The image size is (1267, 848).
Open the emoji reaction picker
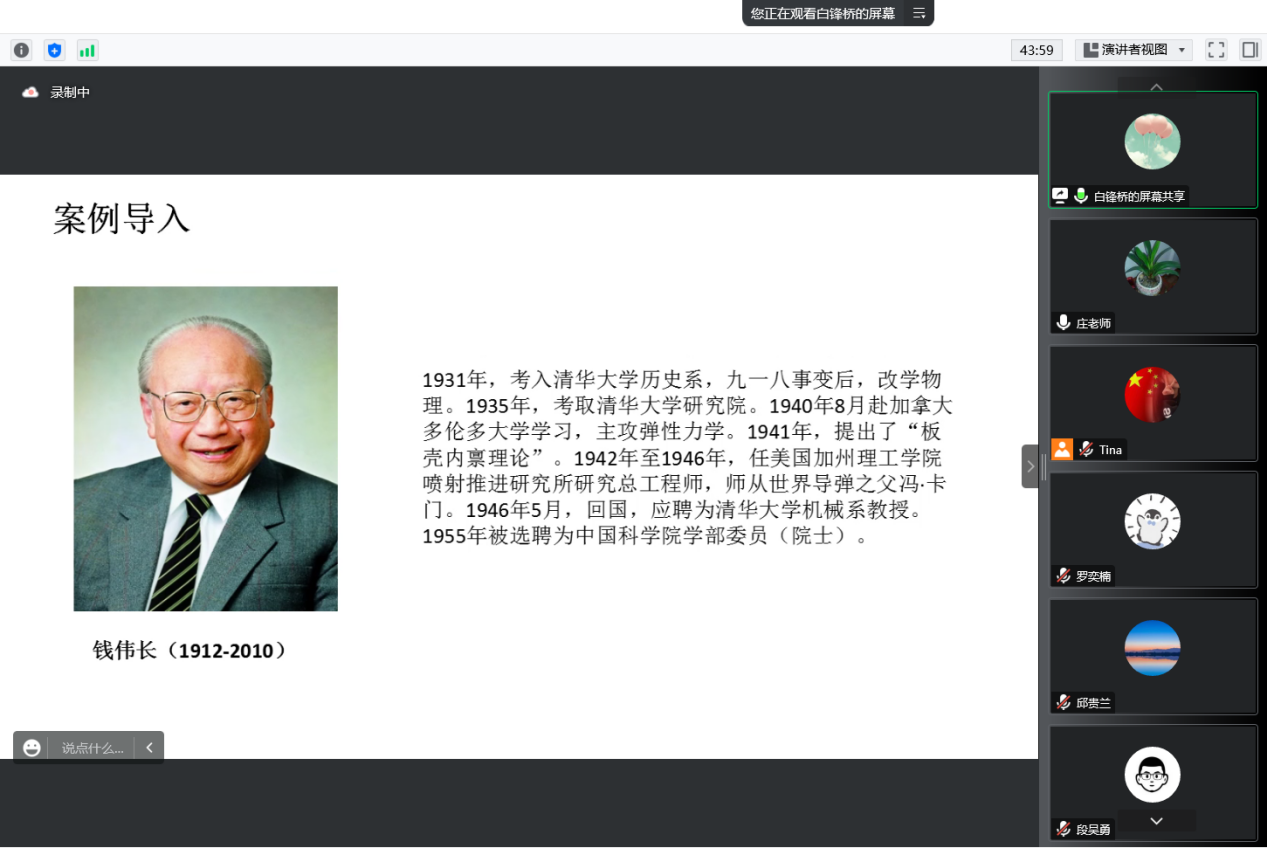coord(32,748)
